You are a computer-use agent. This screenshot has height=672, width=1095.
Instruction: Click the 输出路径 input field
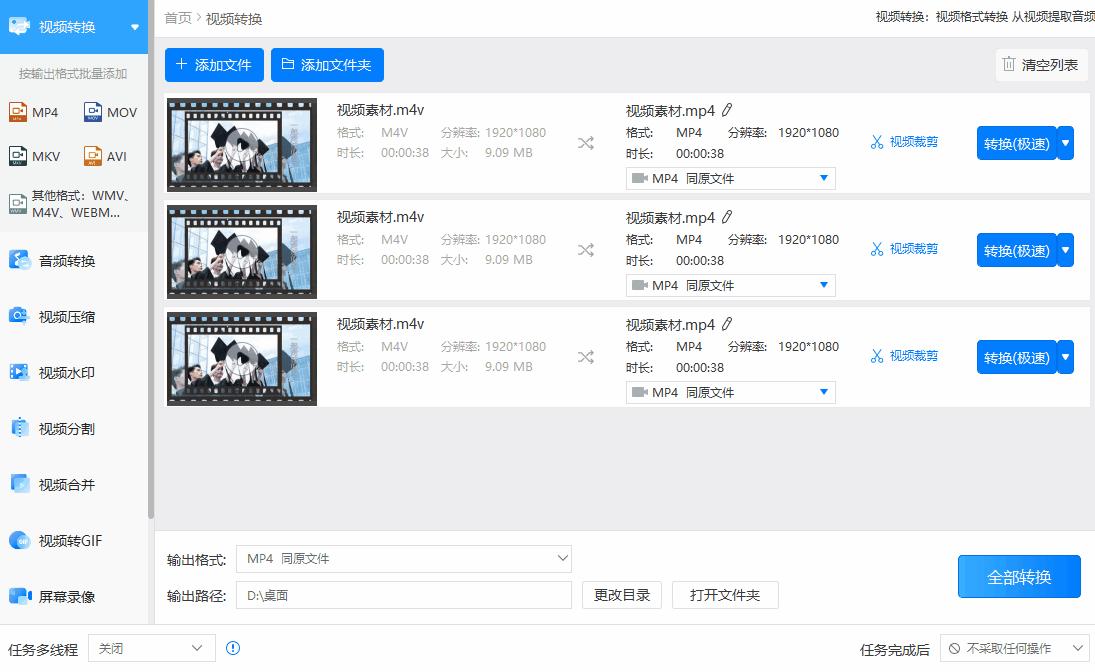click(x=403, y=595)
